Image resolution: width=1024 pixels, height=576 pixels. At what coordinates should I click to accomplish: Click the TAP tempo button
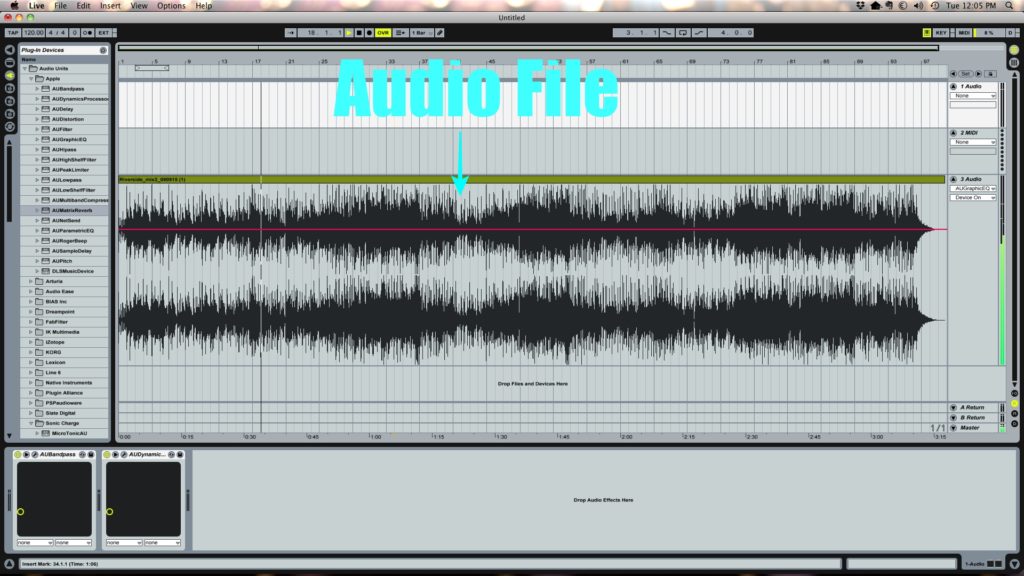coord(12,33)
